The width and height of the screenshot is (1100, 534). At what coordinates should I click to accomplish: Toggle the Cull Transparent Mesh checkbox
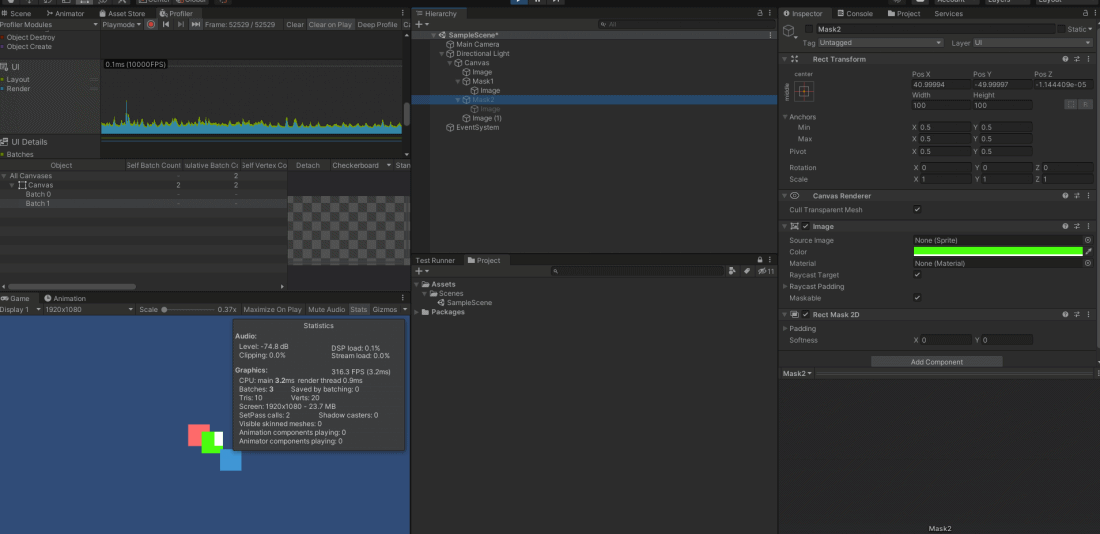(x=917, y=210)
